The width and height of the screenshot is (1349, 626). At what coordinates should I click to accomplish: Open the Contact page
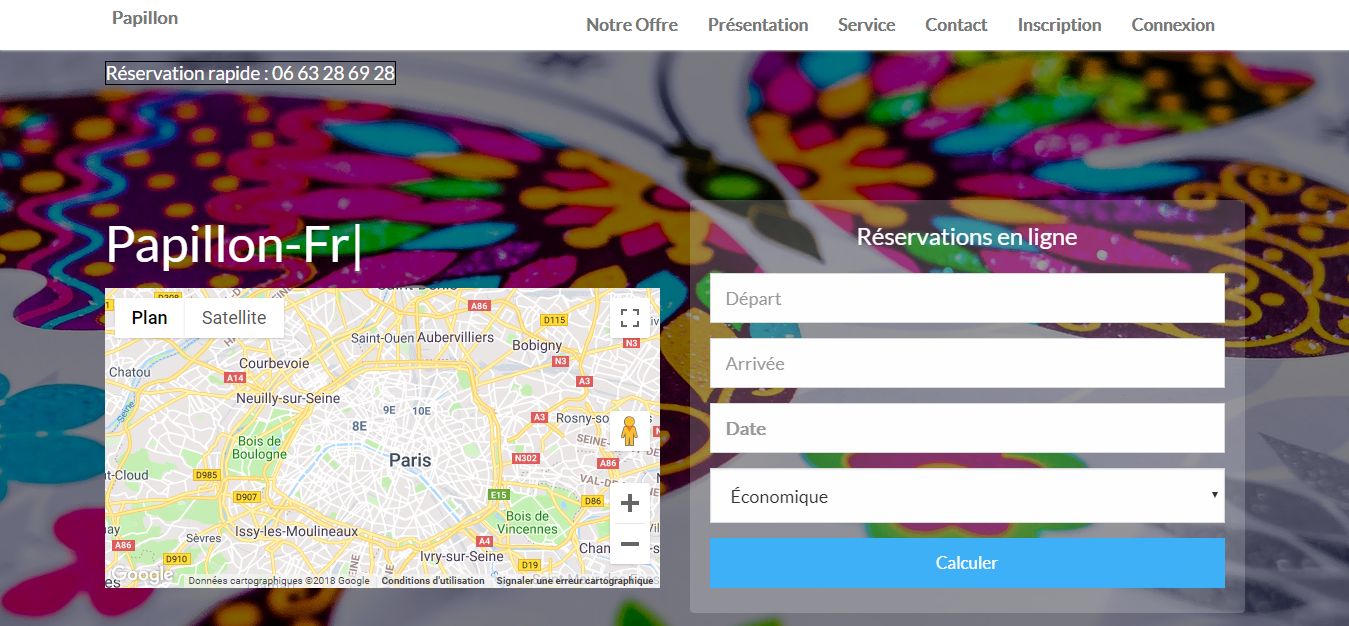(x=956, y=25)
